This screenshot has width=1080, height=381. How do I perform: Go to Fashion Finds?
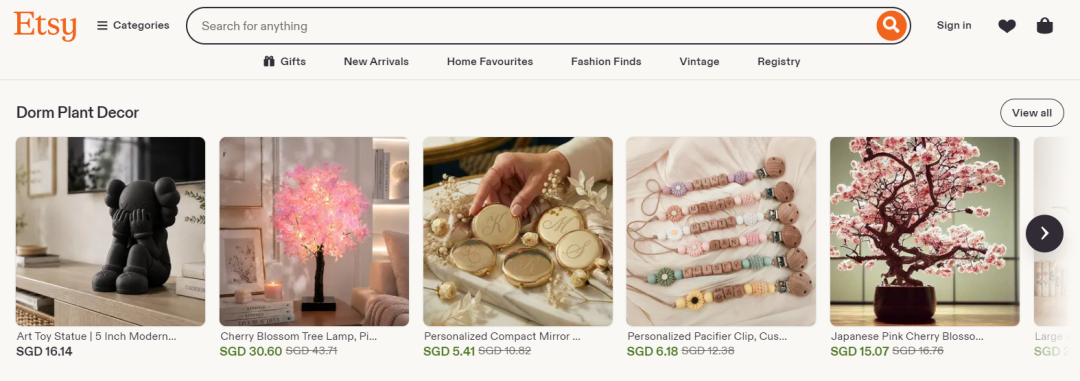point(606,61)
